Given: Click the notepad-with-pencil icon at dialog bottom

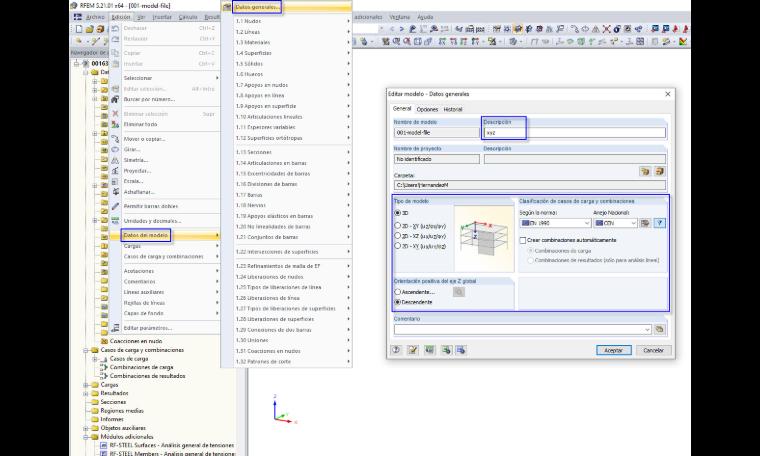Looking at the screenshot, I should (412, 350).
